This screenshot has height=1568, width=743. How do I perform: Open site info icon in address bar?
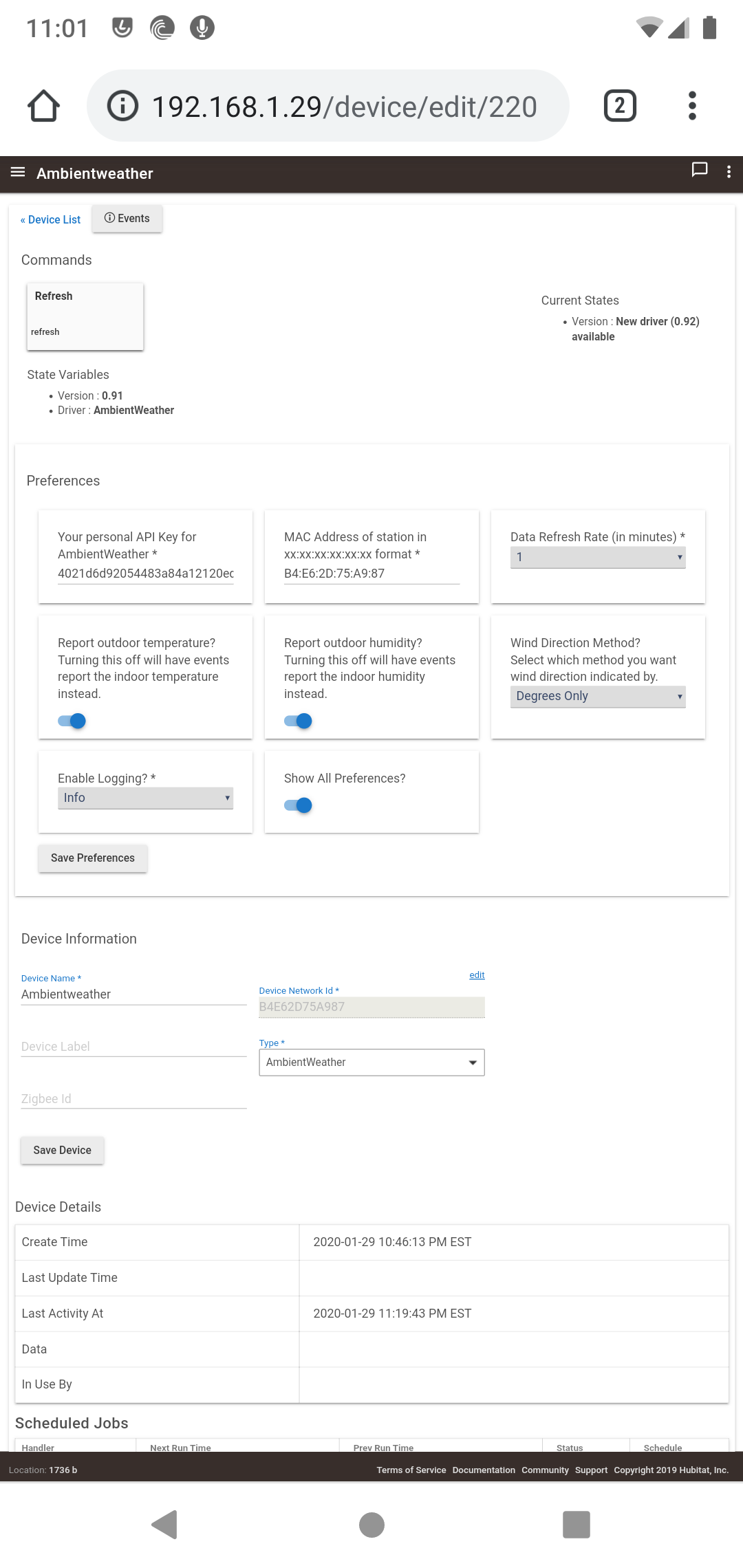coord(123,106)
